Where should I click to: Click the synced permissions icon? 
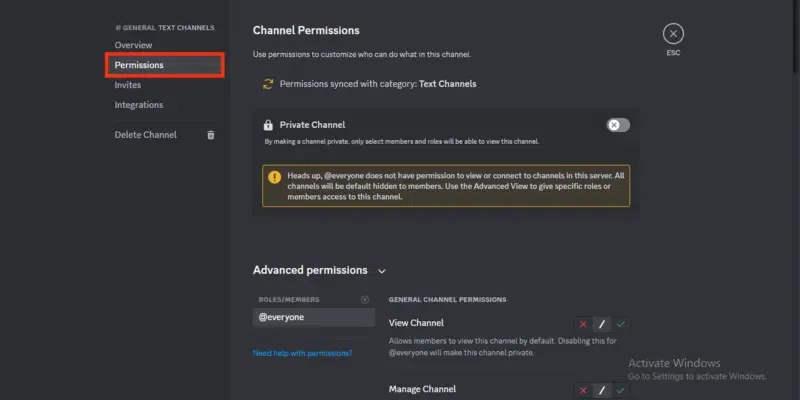[267, 84]
